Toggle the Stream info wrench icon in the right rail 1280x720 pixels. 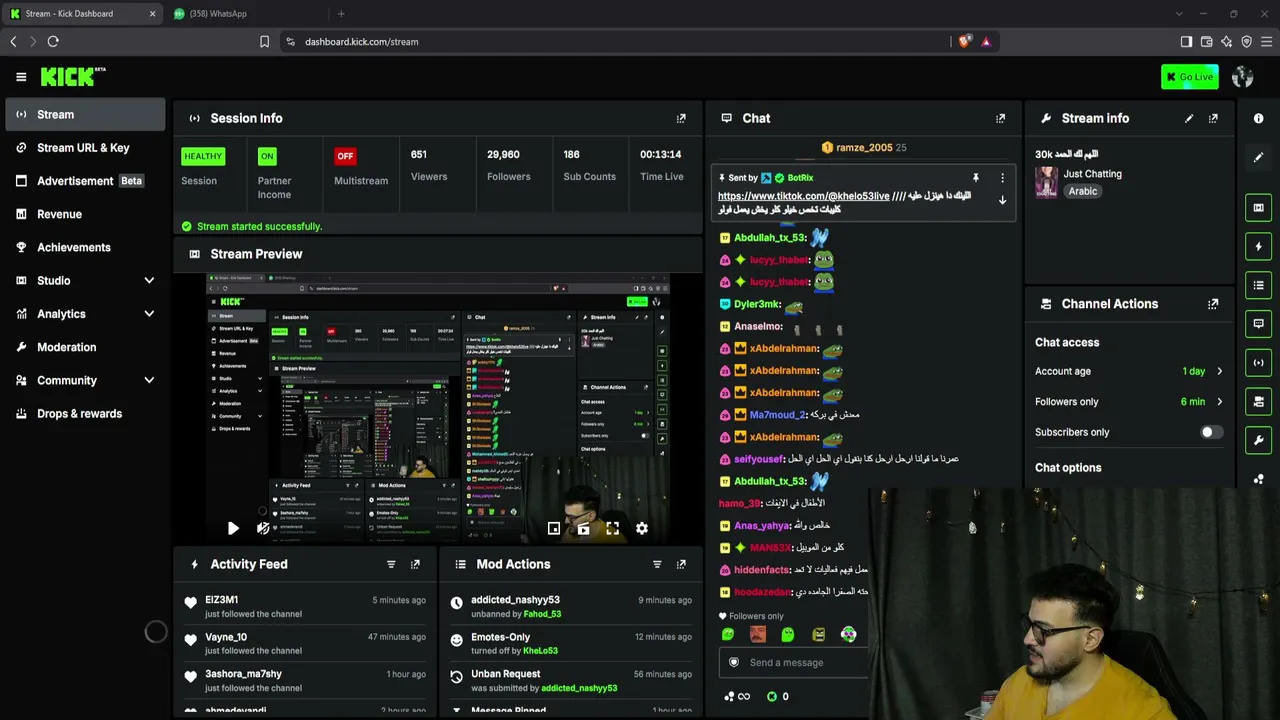point(1259,440)
